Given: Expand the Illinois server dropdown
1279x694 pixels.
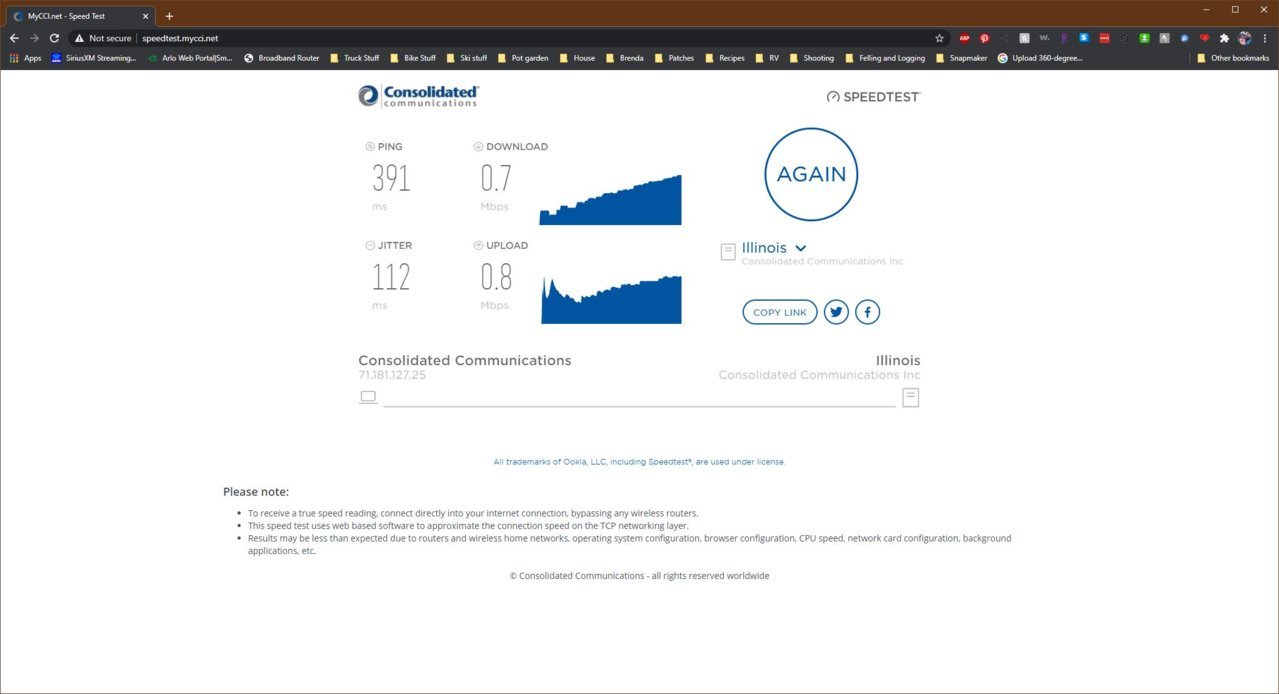Looking at the screenshot, I should pyautogui.click(x=774, y=248).
